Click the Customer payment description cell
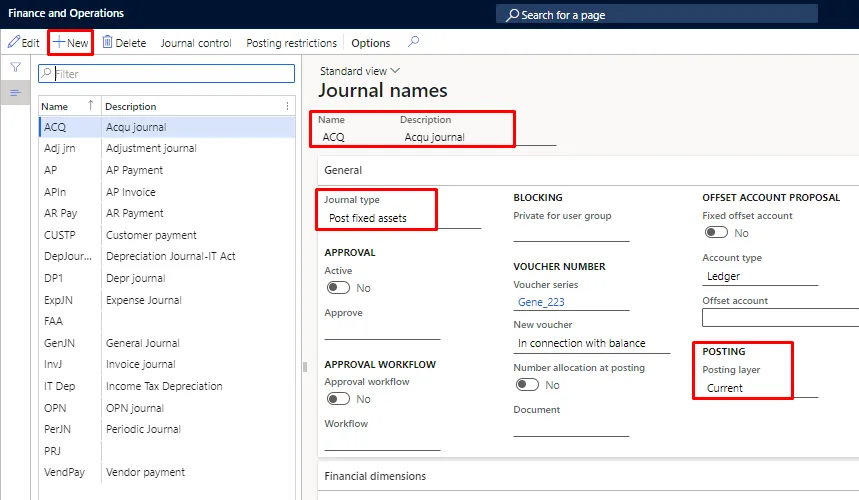 click(151, 235)
